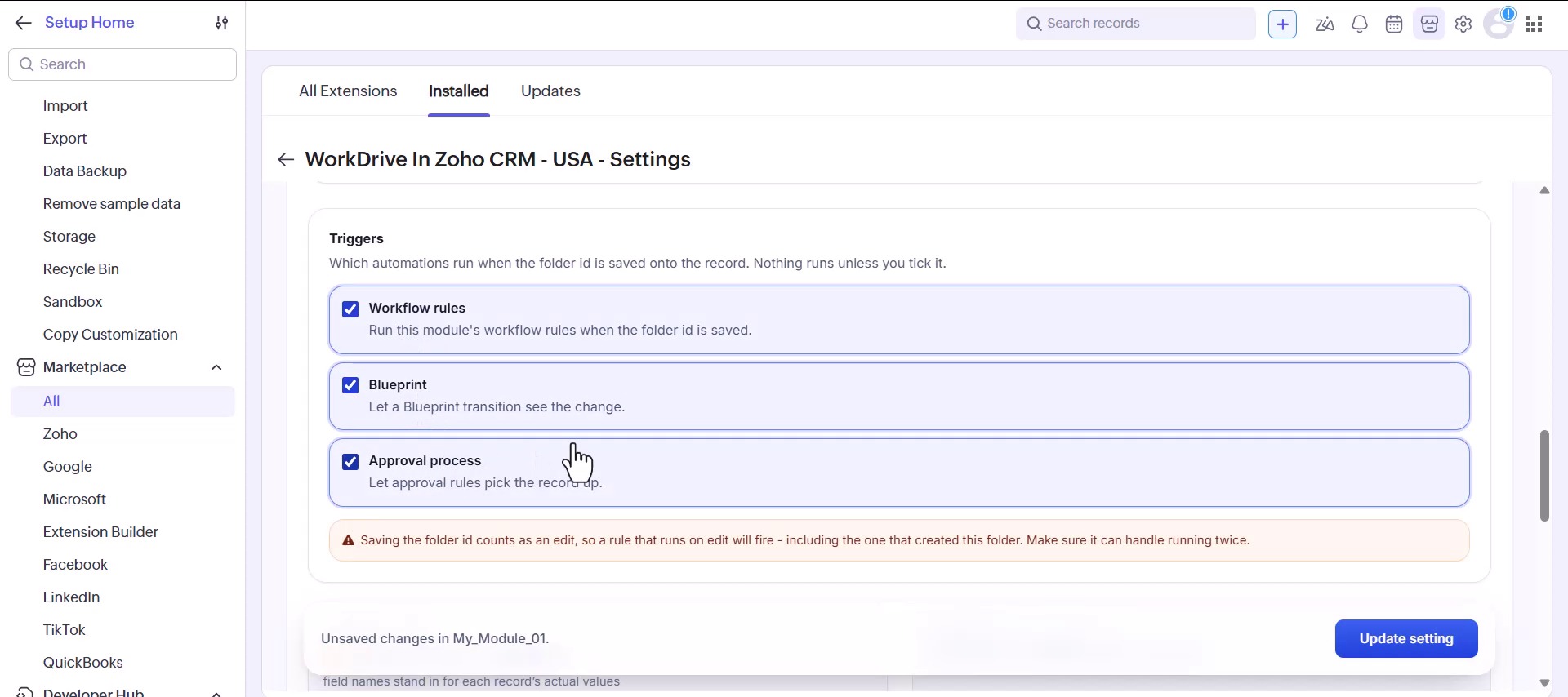Open the Marketplace icon in top bar
The width and height of the screenshot is (1568, 697).
[1429, 24]
